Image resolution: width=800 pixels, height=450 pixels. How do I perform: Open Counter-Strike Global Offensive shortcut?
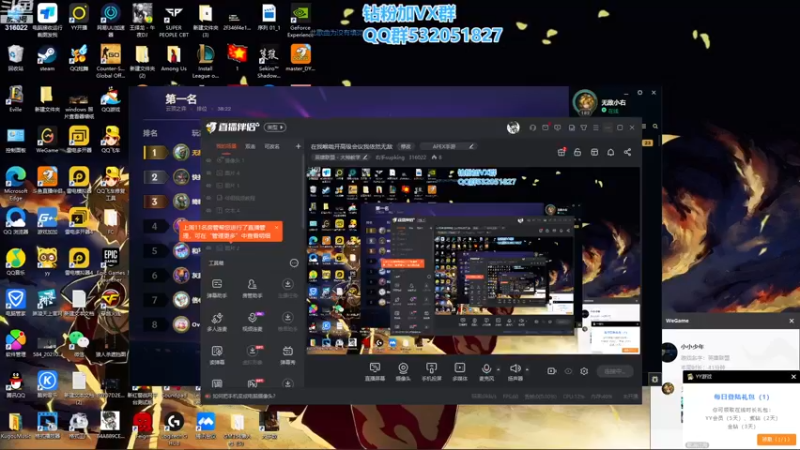click(111, 61)
